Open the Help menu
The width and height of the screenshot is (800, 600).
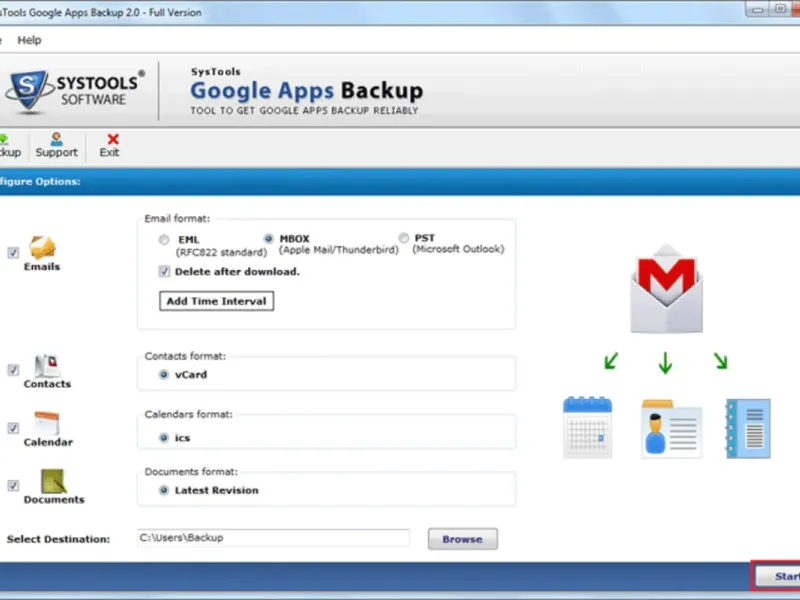(29, 40)
